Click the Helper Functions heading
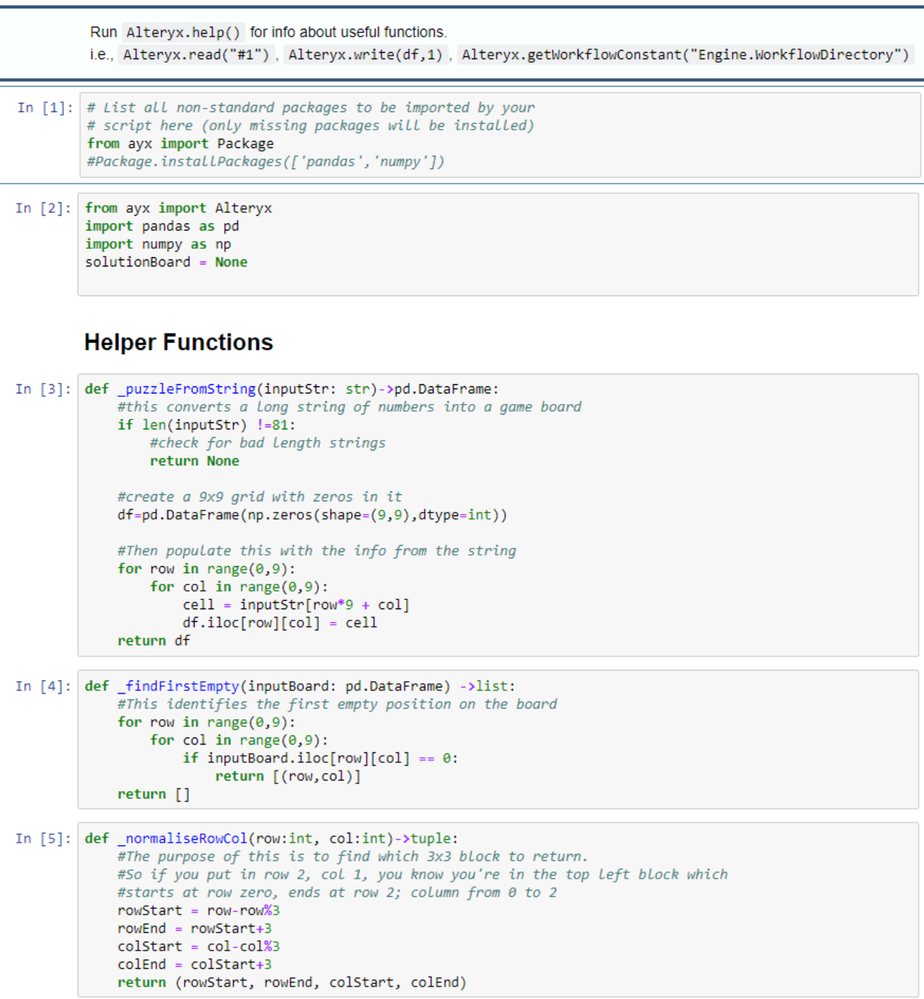This screenshot has height=999, width=924. point(178,342)
